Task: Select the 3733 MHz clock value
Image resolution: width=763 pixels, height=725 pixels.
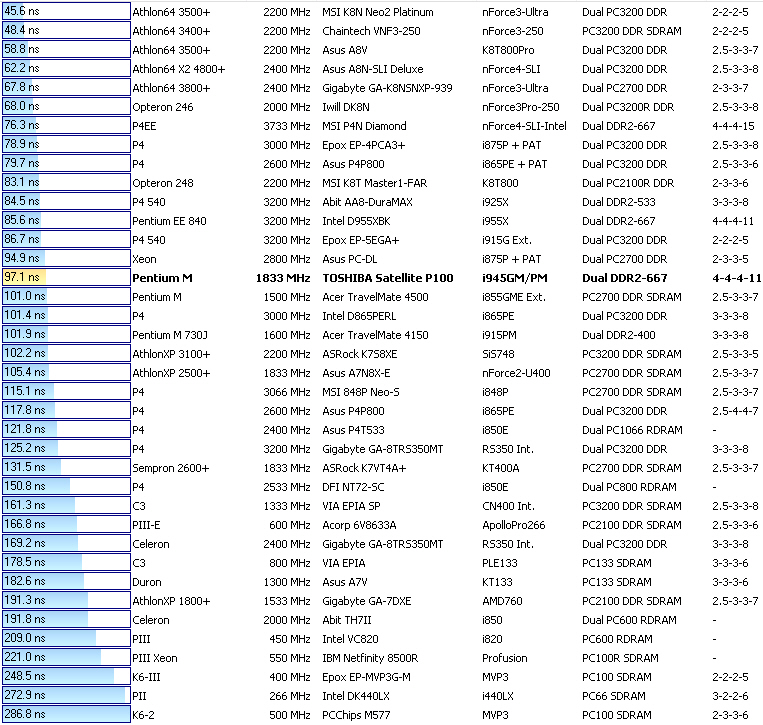Action: [x=287, y=126]
